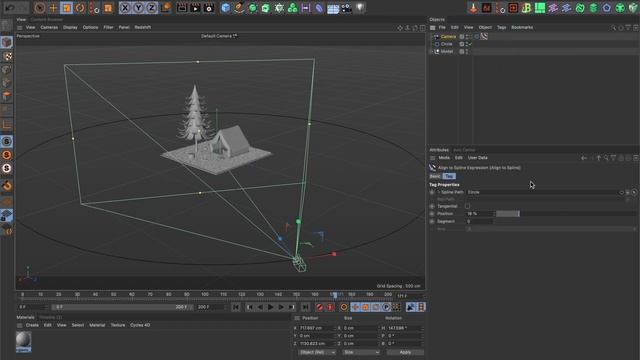640x360 pixels.
Task: Click the Bend deformer icon
Action: (x=319, y=8)
